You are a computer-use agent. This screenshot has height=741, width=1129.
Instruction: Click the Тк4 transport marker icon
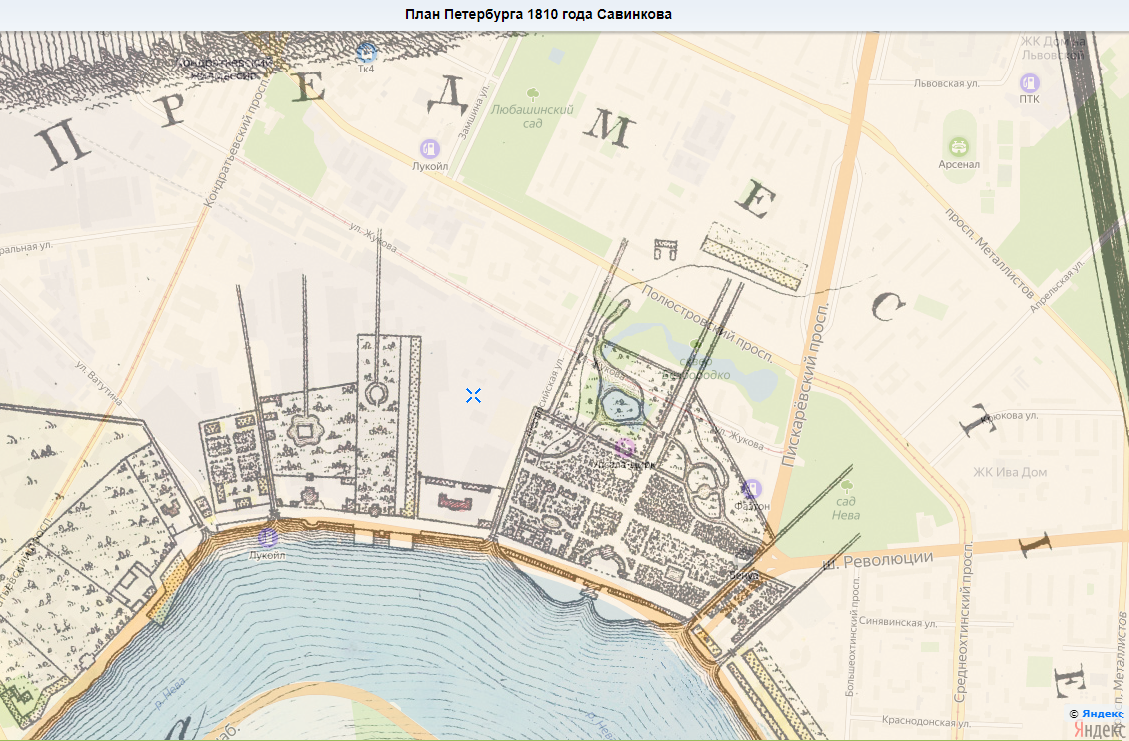pos(366,52)
